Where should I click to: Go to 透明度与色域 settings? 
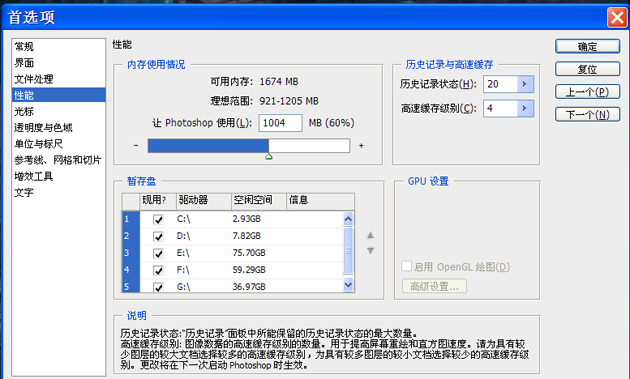coord(43,127)
